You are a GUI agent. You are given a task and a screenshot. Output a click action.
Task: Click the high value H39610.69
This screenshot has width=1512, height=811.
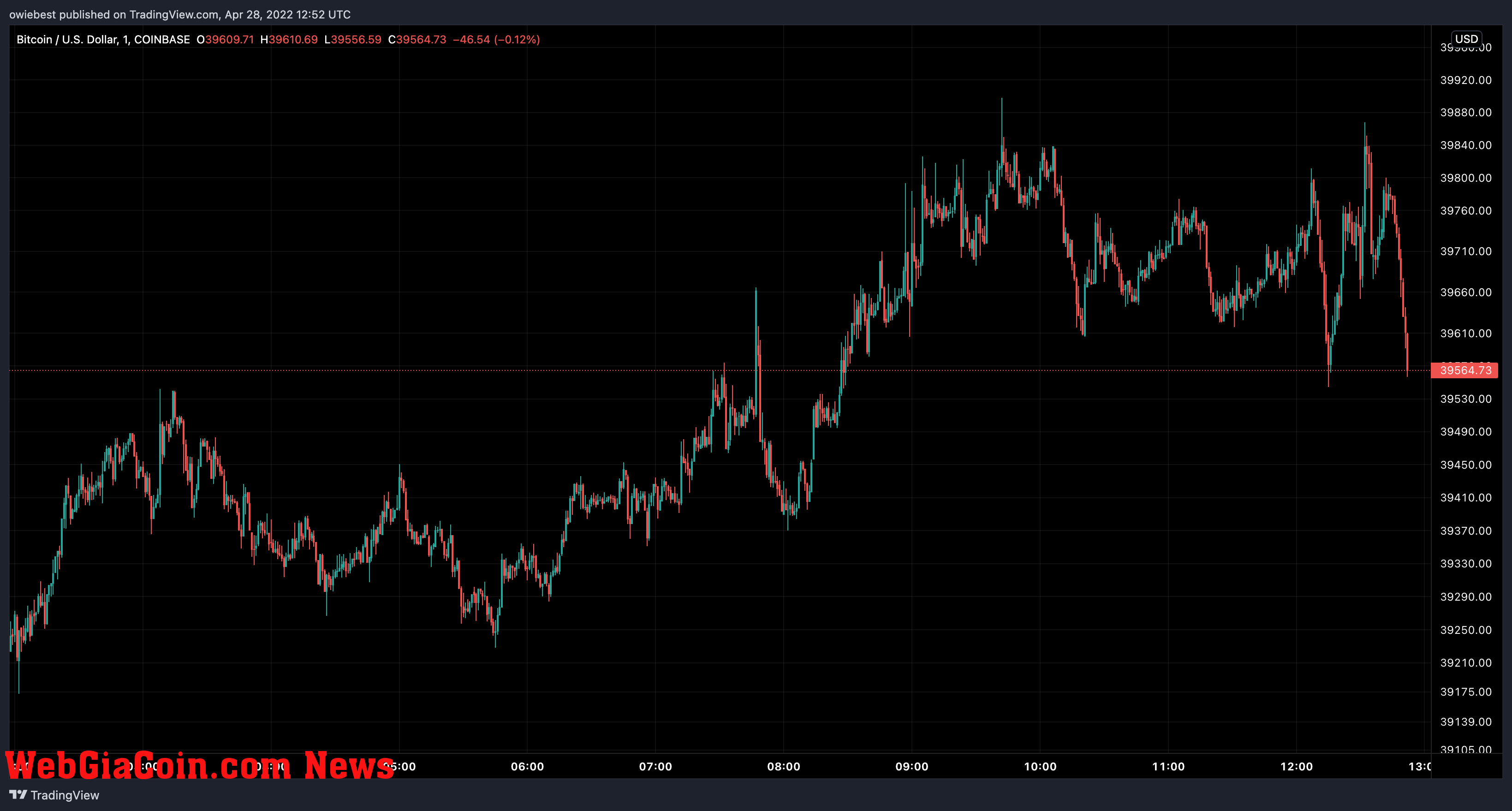289,39
